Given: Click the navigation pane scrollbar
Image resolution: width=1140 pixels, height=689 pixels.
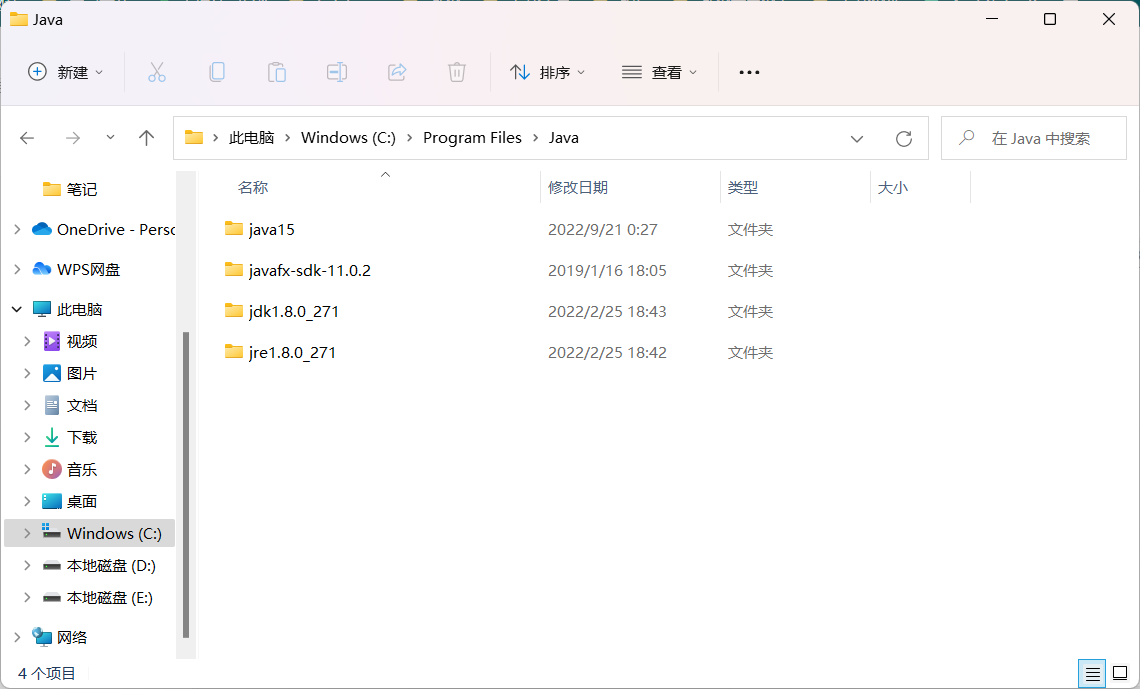Looking at the screenshot, I should point(186,484).
